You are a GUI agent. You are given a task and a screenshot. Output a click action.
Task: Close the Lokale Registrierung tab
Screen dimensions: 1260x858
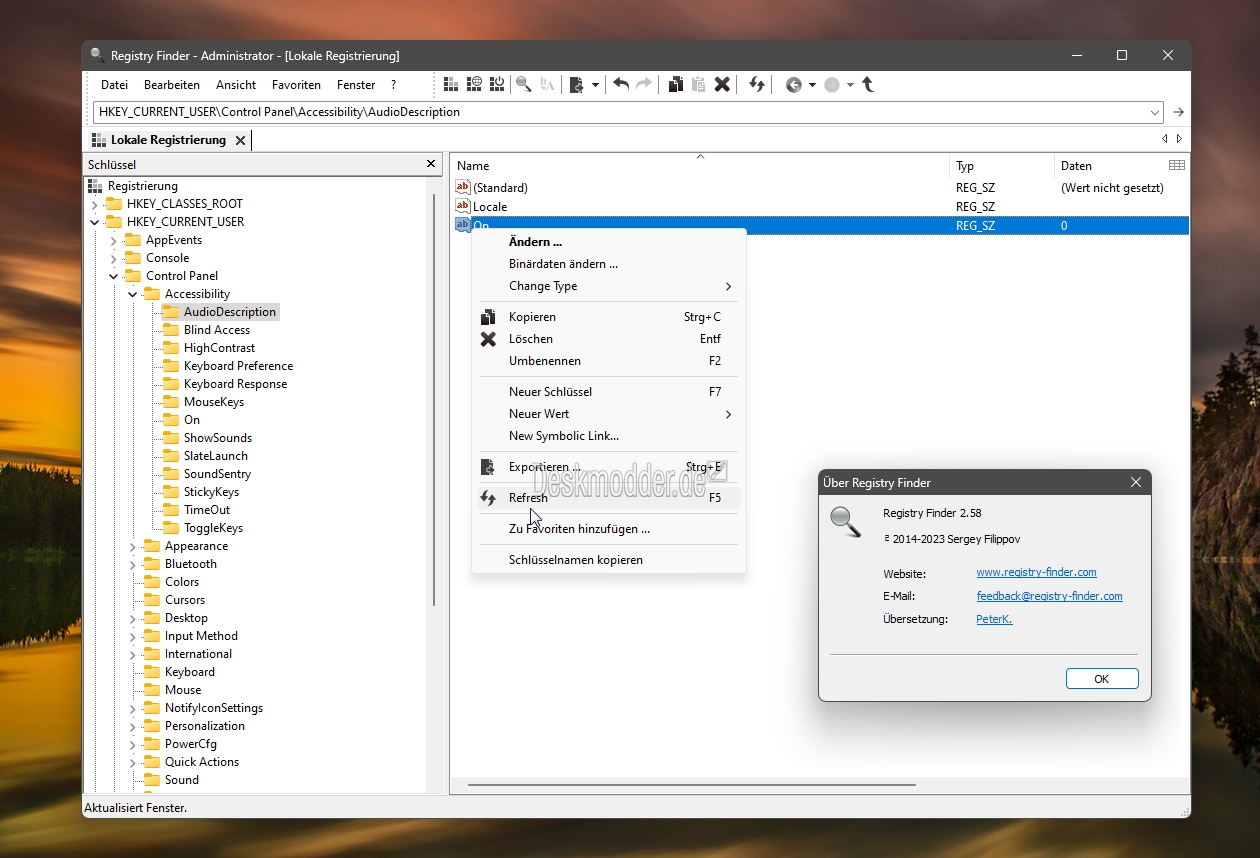coord(240,140)
